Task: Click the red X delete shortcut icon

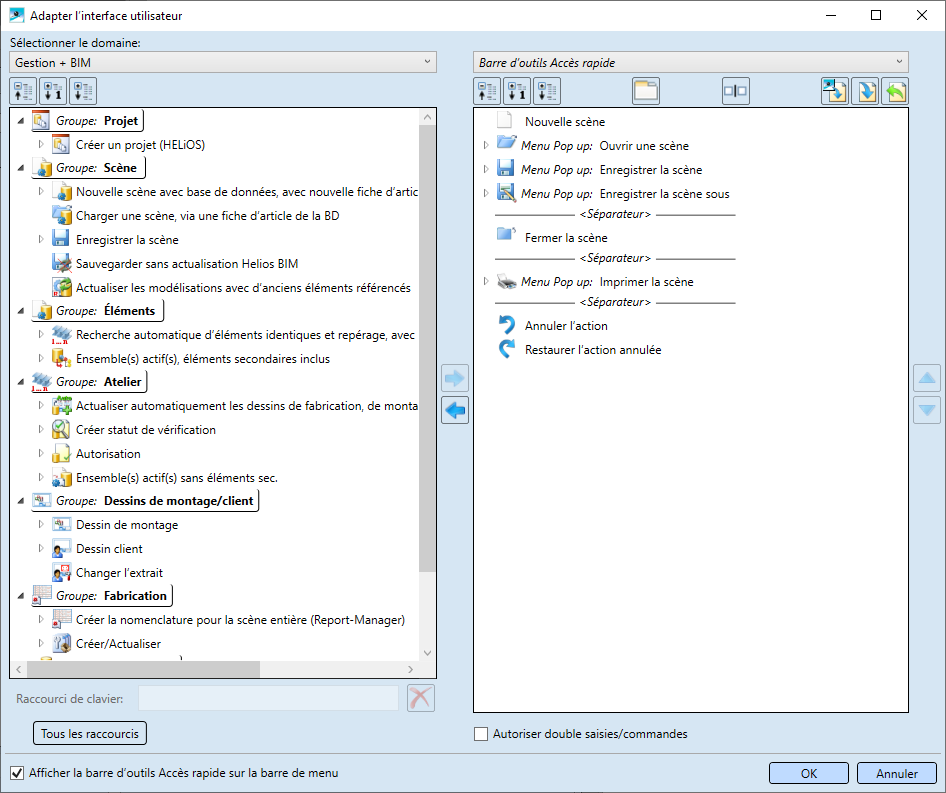Action: pyautogui.click(x=421, y=698)
